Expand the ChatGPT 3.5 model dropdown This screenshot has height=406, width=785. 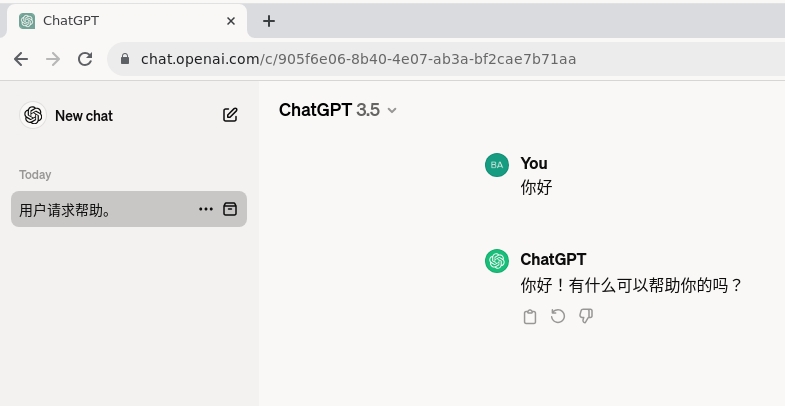click(x=338, y=110)
